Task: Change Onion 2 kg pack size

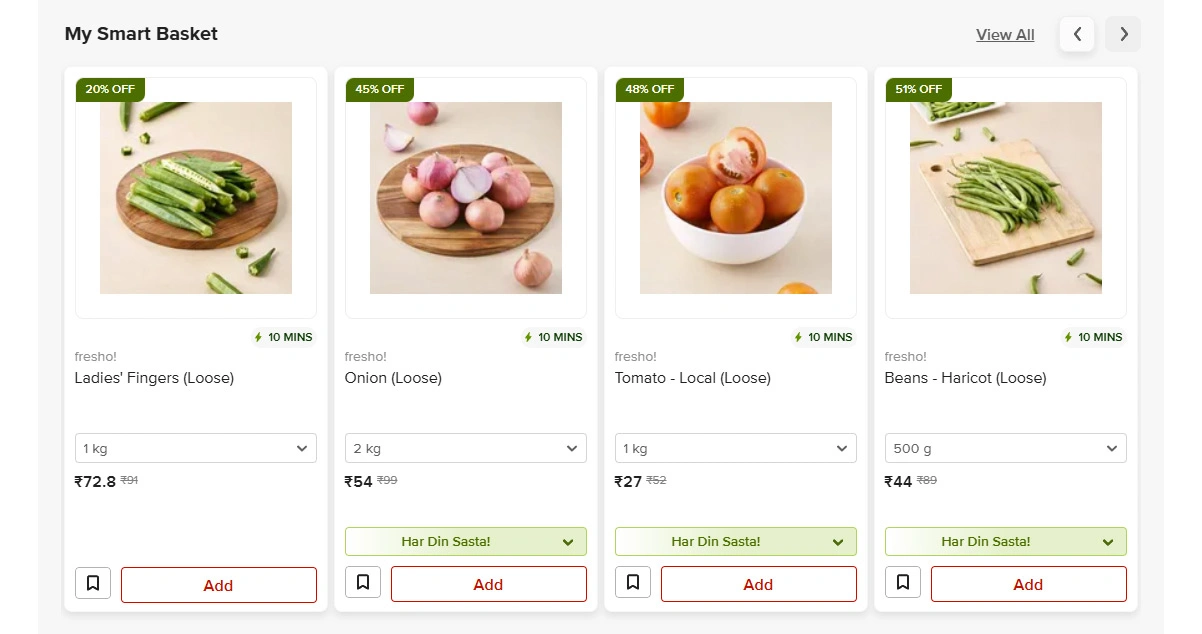Action: point(466,448)
